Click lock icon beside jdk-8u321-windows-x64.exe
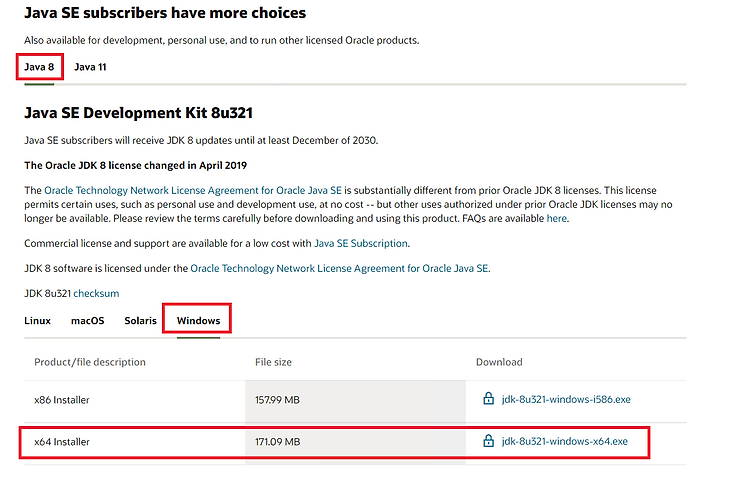The image size is (750, 500). pos(488,440)
